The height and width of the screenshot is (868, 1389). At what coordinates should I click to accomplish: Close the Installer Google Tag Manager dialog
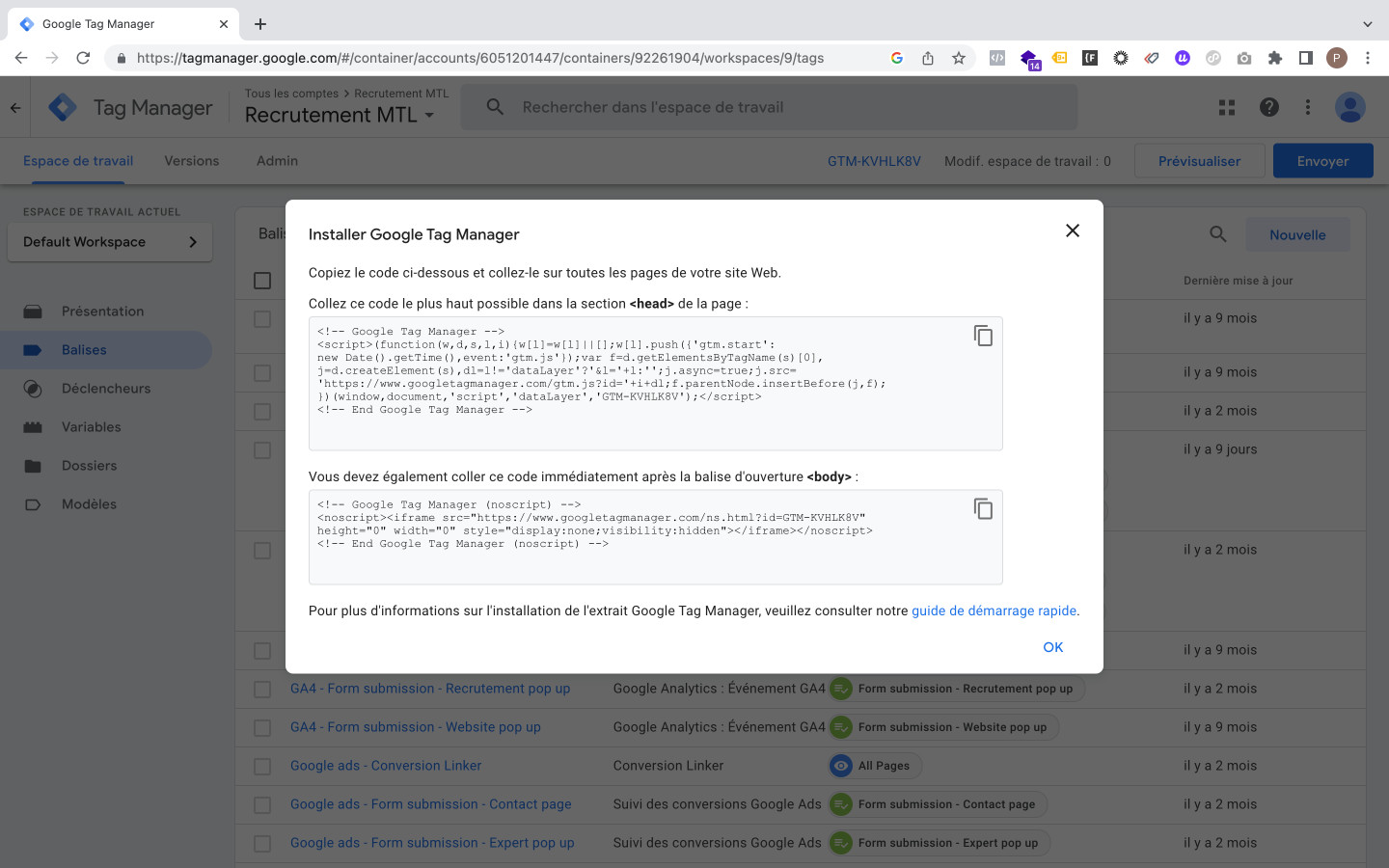1073,231
